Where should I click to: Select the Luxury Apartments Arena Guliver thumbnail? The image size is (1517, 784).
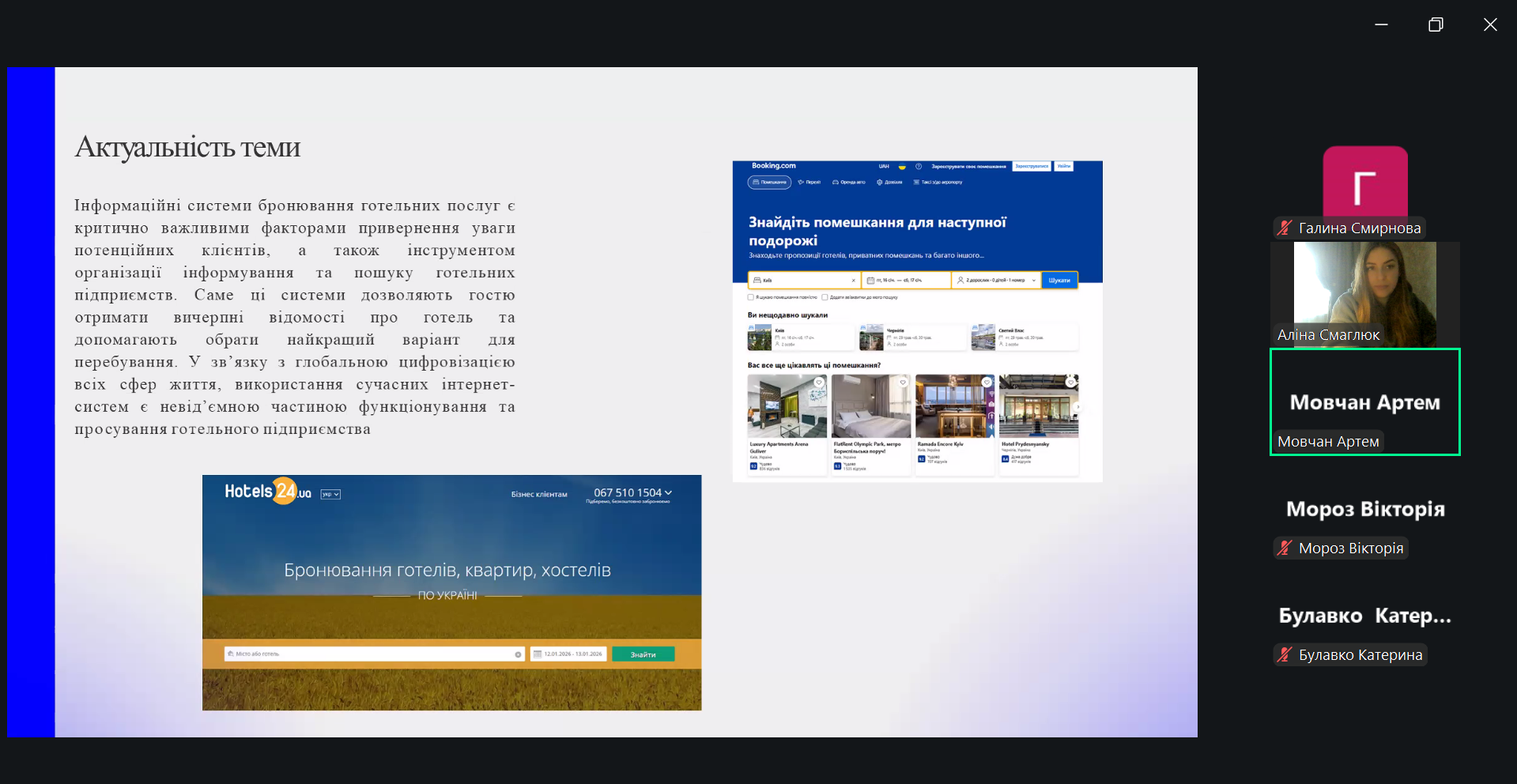click(x=787, y=406)
